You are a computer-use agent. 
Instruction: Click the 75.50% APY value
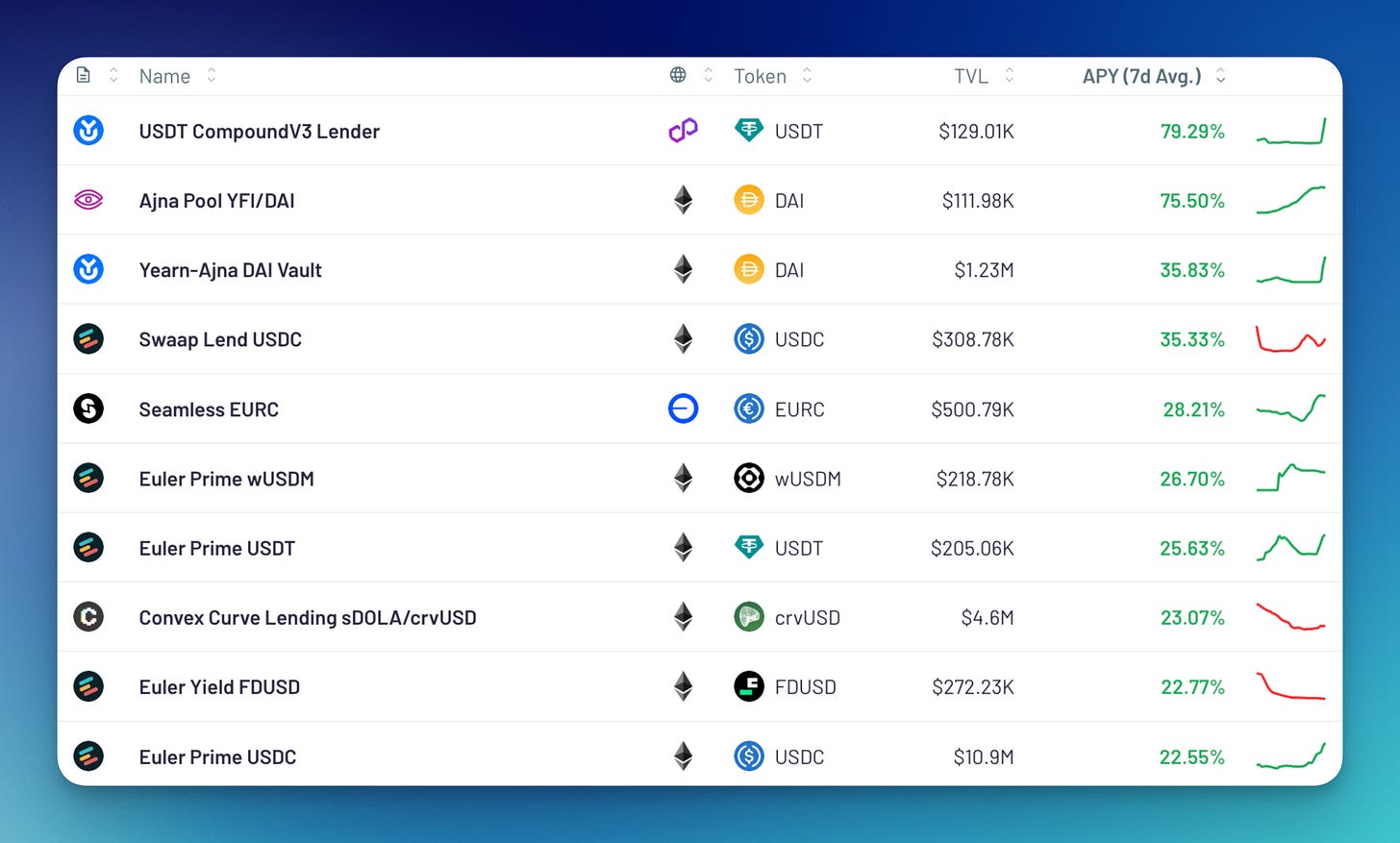[1192, 201]
